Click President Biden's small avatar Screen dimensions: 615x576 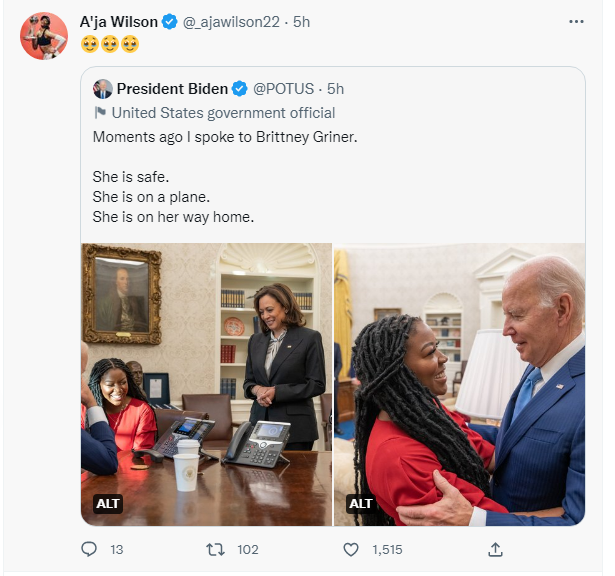tap(103, 89)
